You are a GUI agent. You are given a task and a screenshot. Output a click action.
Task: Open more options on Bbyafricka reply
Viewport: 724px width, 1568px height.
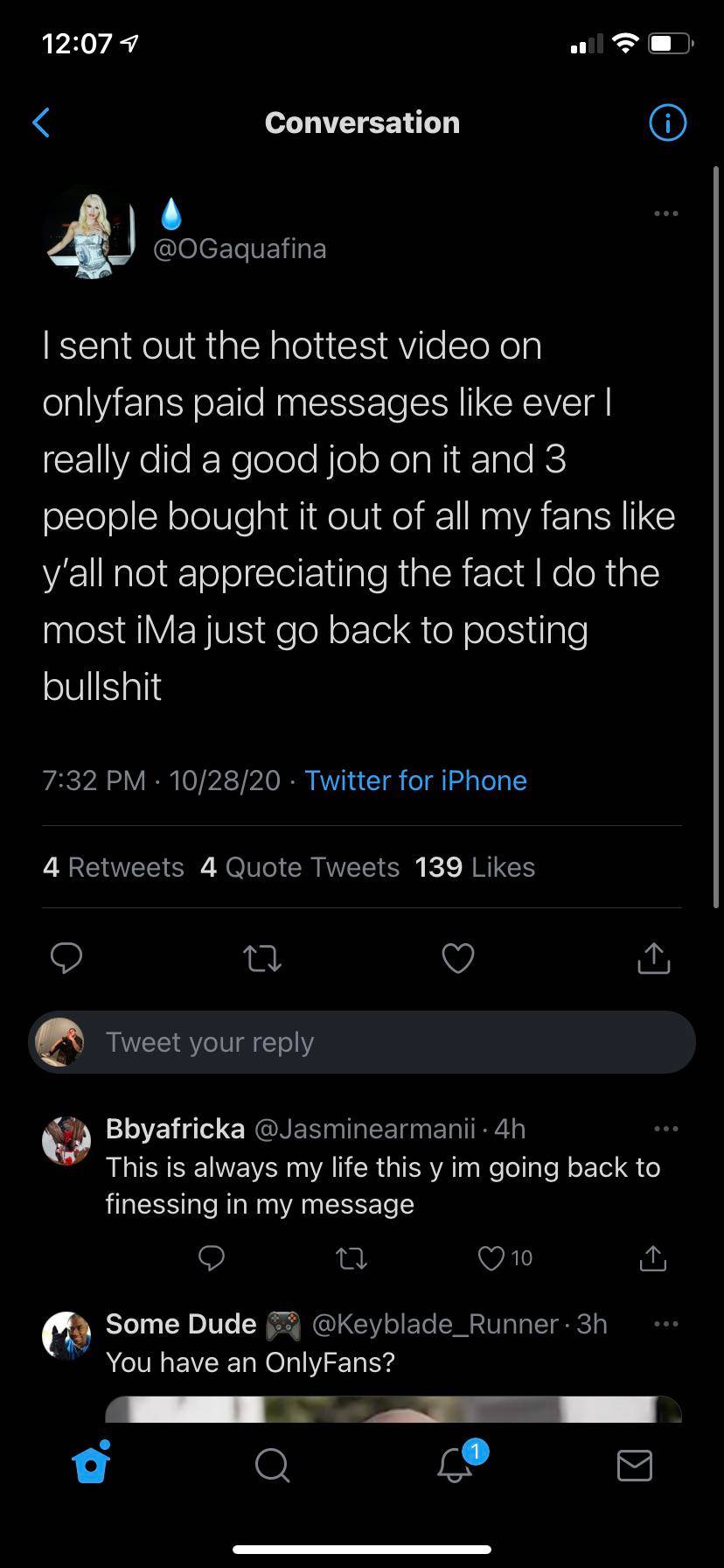point(665,1129)
